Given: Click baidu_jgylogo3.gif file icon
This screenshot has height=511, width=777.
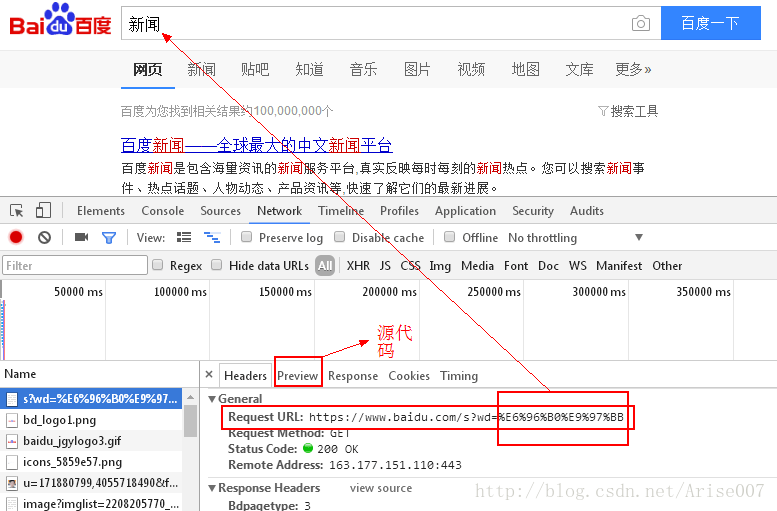Looking at the screenshot, I should coord(12,441).
